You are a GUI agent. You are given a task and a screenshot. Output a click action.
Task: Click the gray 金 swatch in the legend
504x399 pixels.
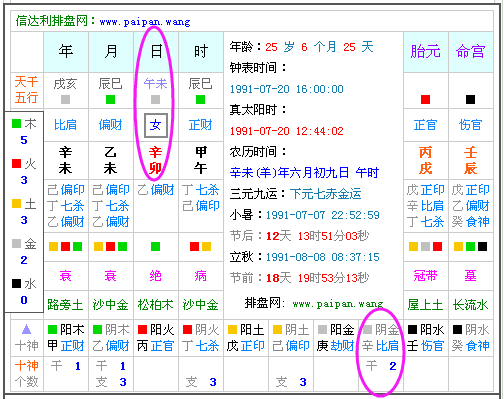(x=17, y=244)
